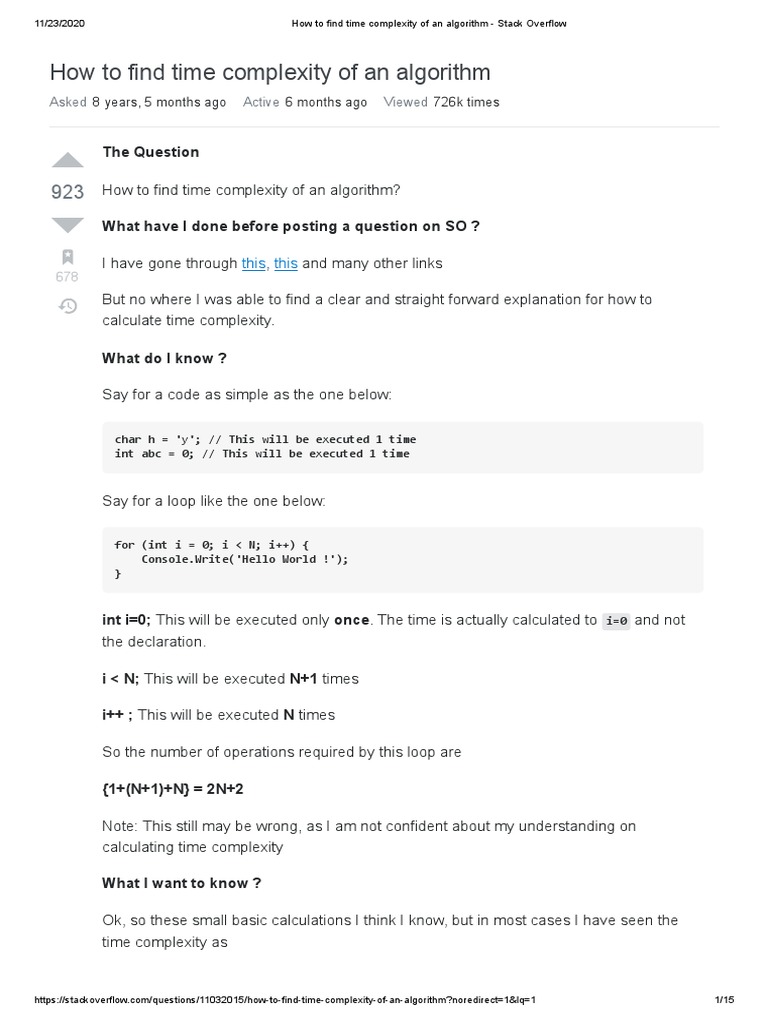768x1024 pixels.
Task: Click the stackoverflow.com URL in the footer
Action: (286, 1000)
